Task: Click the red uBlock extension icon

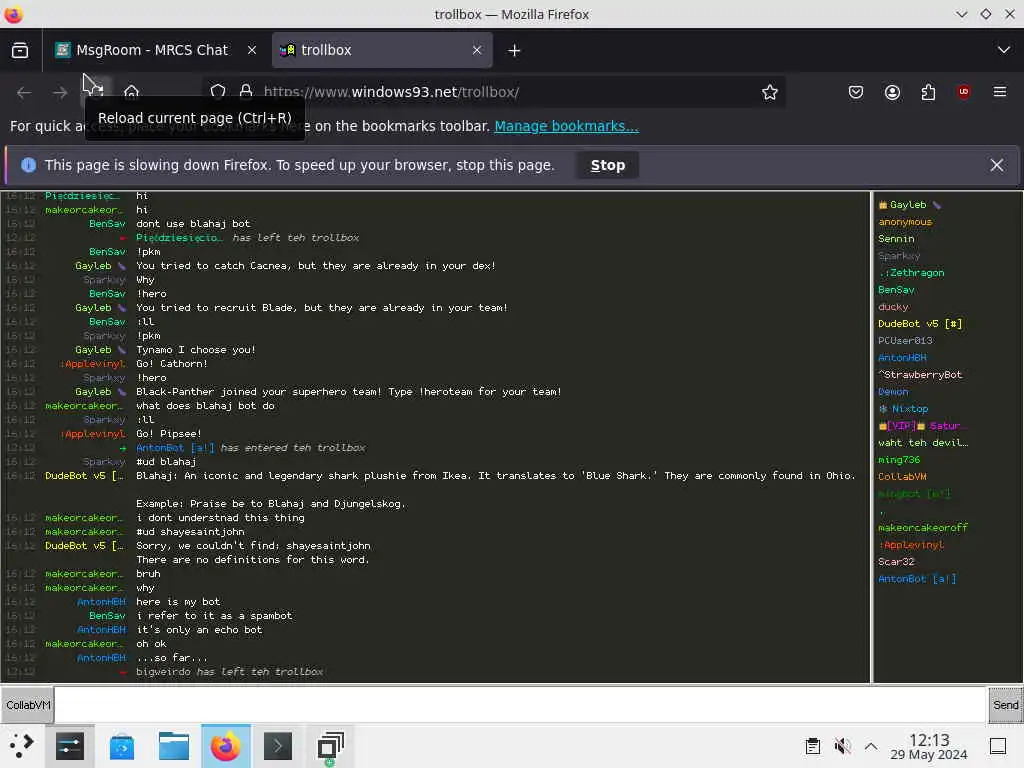Action: (x=964, y=92)
